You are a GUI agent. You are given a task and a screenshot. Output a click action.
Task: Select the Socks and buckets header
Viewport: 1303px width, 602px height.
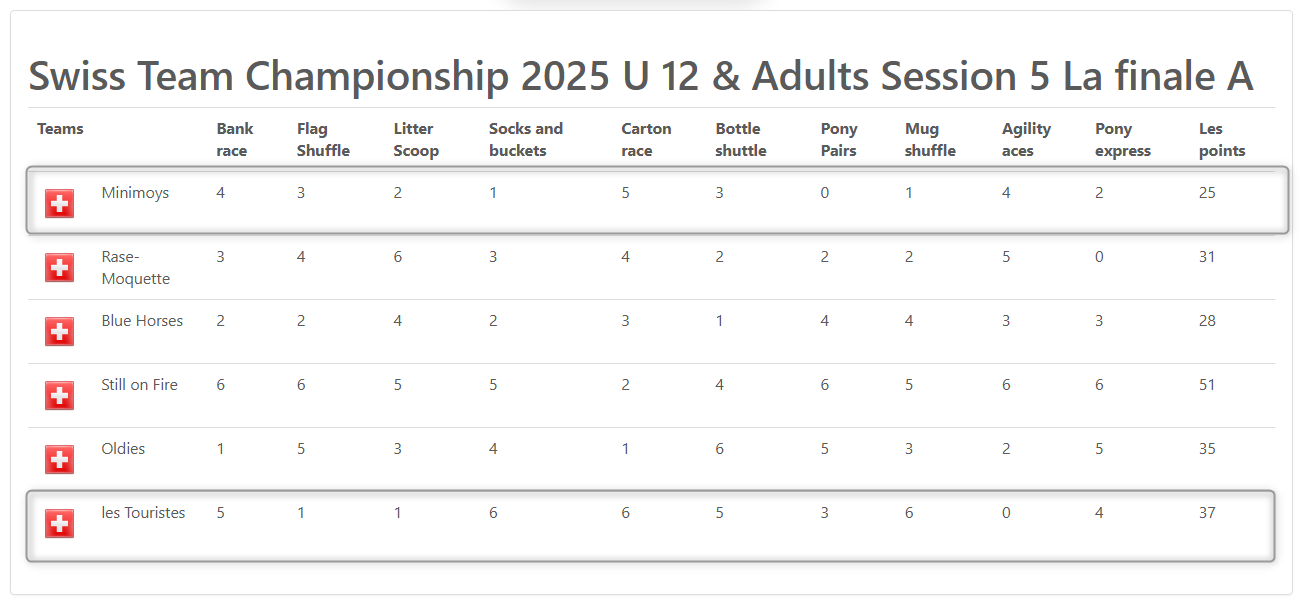526,140
